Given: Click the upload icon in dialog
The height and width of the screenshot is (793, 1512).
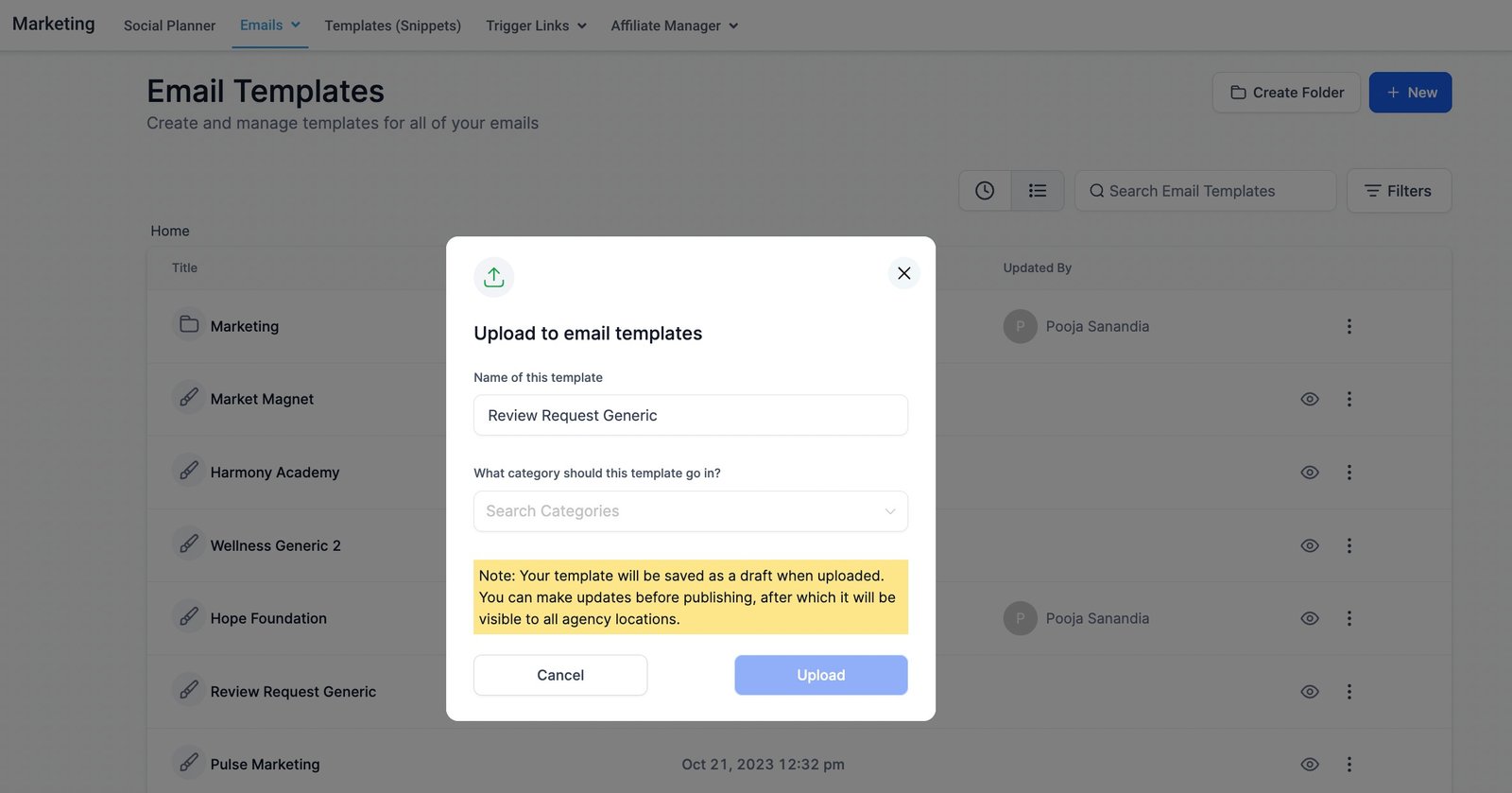Looking at the screenshot, I should pos(493,277).
